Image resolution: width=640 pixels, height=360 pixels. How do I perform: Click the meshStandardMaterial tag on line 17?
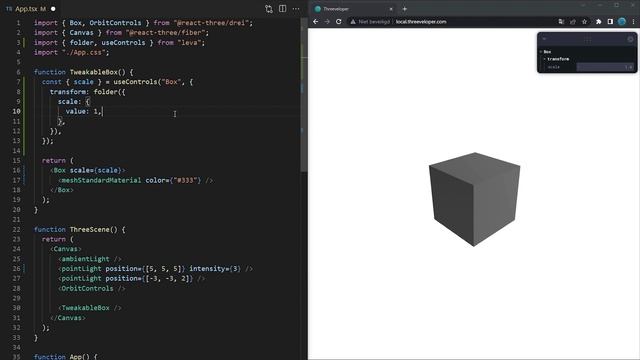tap(101, 180)
